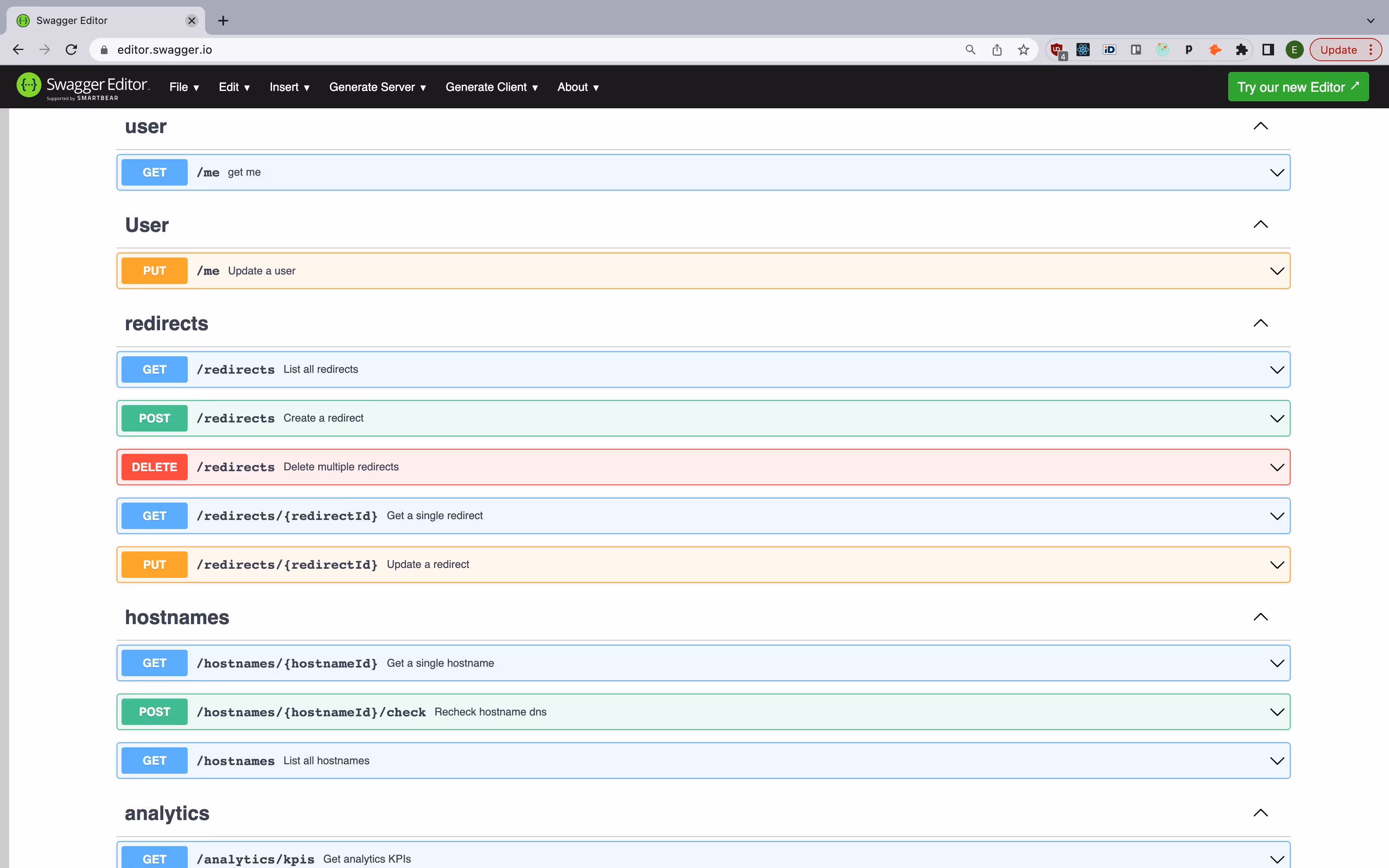Open the uBlock shield extension icon
The height and width of the screenshot is (868, 1389).
1057,50
